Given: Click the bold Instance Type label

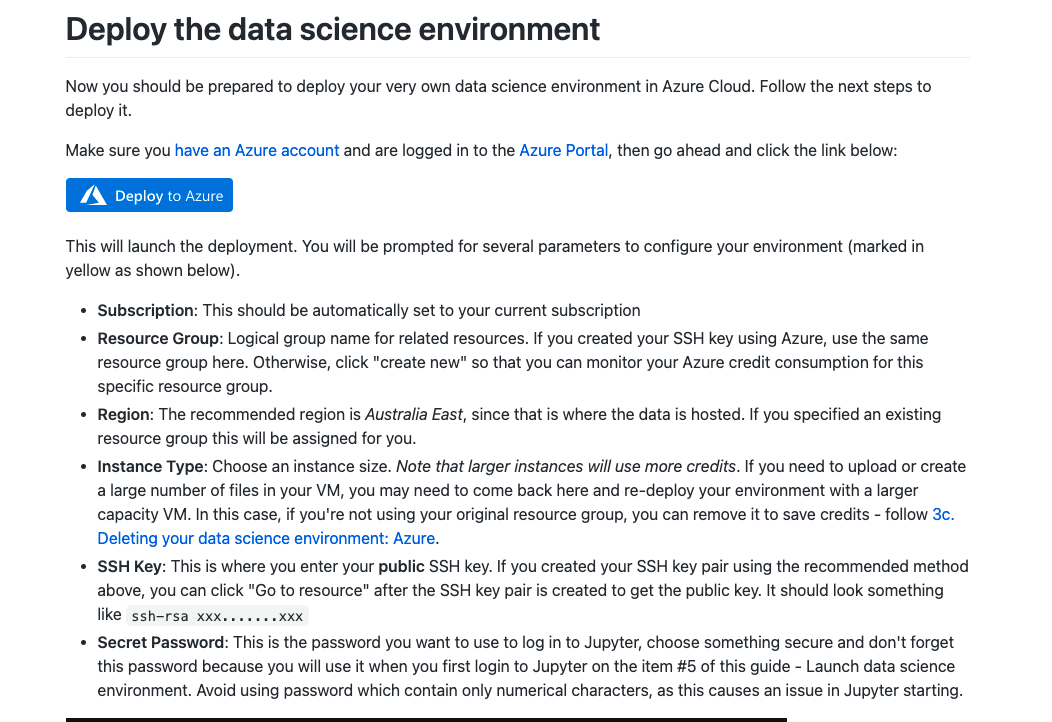Looking at the screenshot, I should [x=150, y=466].
